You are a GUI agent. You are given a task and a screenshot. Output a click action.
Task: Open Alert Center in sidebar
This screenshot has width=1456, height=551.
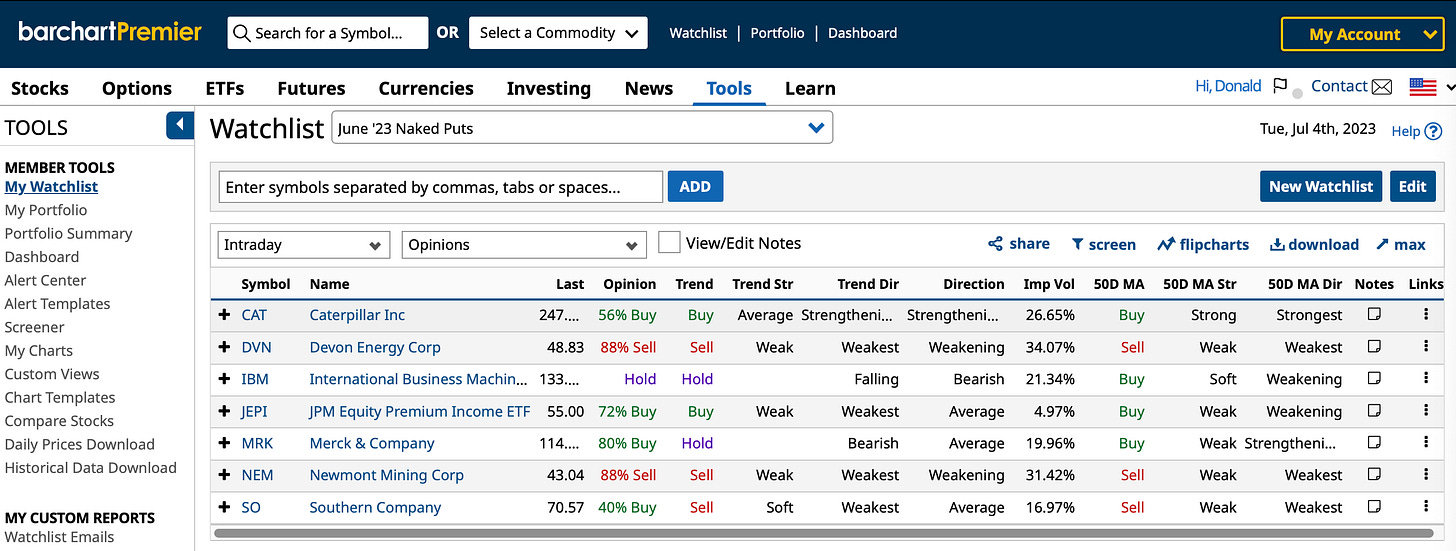tap(45, 280)
